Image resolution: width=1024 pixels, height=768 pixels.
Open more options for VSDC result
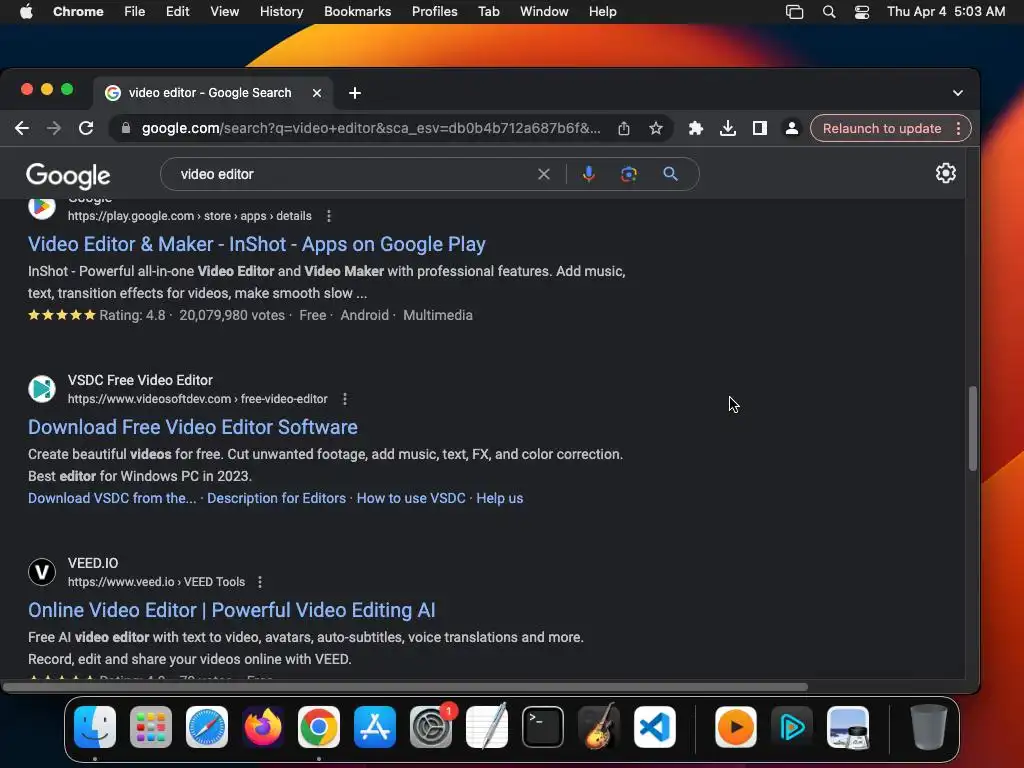(x=345, y=399)
